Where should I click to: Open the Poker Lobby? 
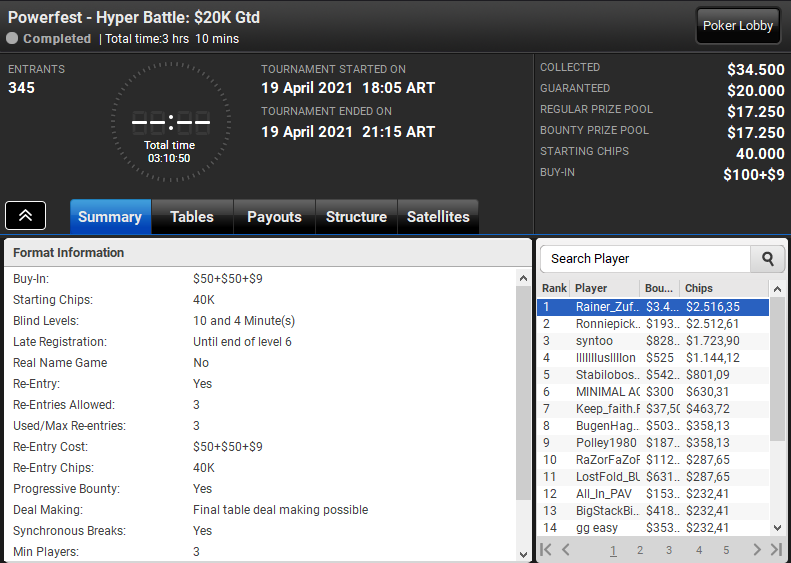tap(738, 26)
